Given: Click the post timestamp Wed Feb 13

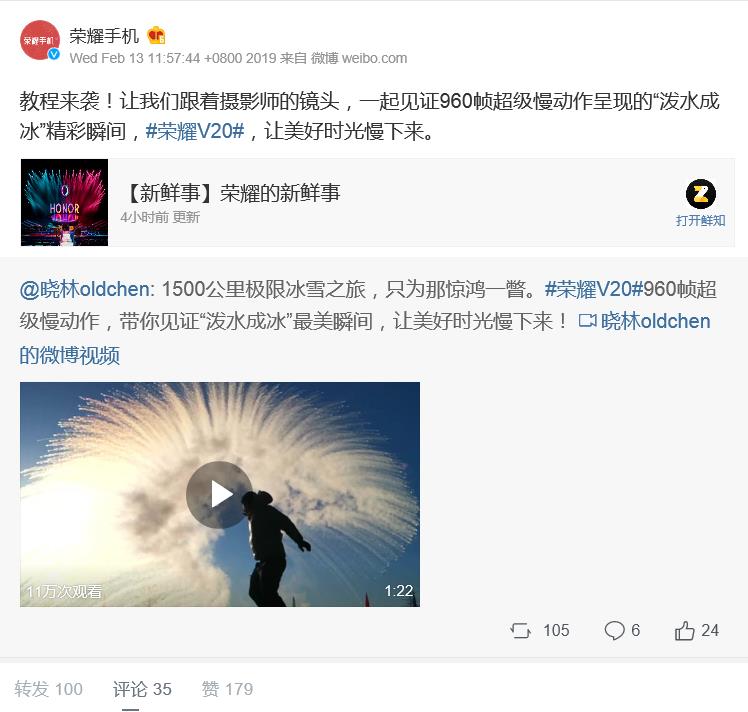Looking at the screenshot, I should (173, 58).
